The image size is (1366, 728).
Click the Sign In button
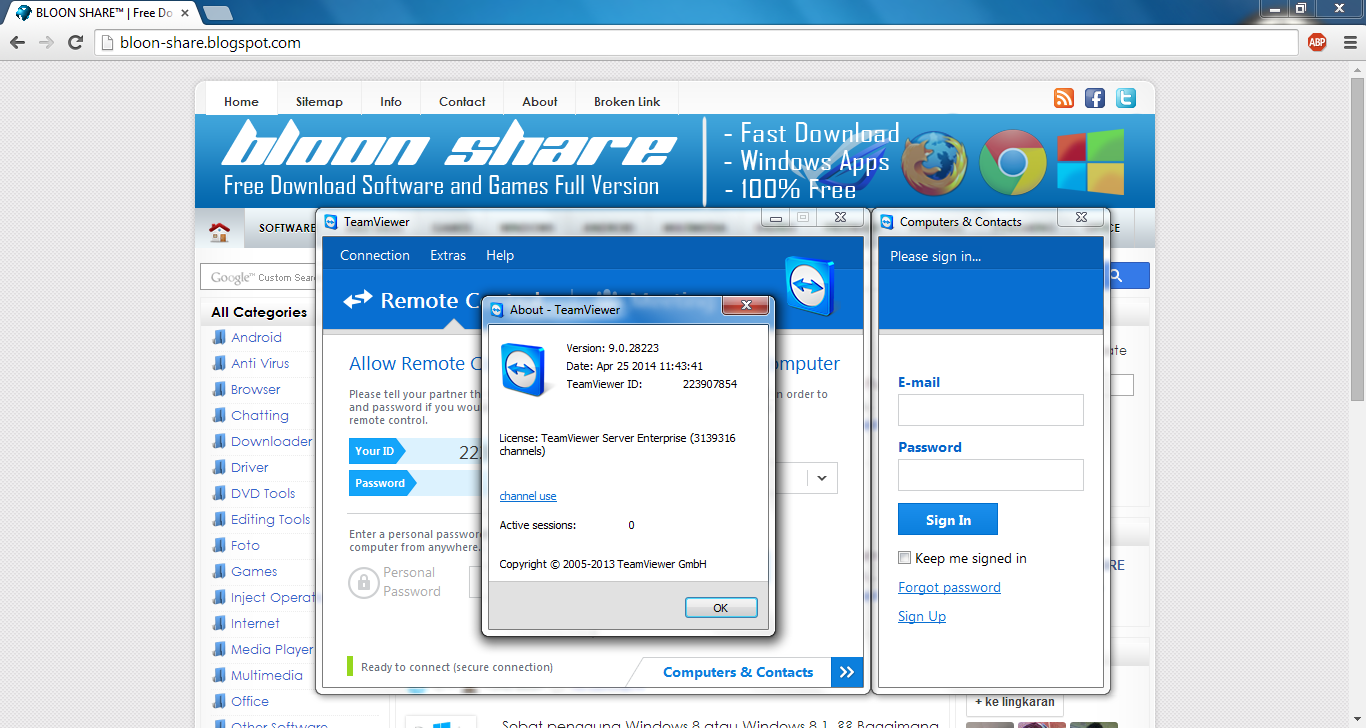click(x=948, y=520)
